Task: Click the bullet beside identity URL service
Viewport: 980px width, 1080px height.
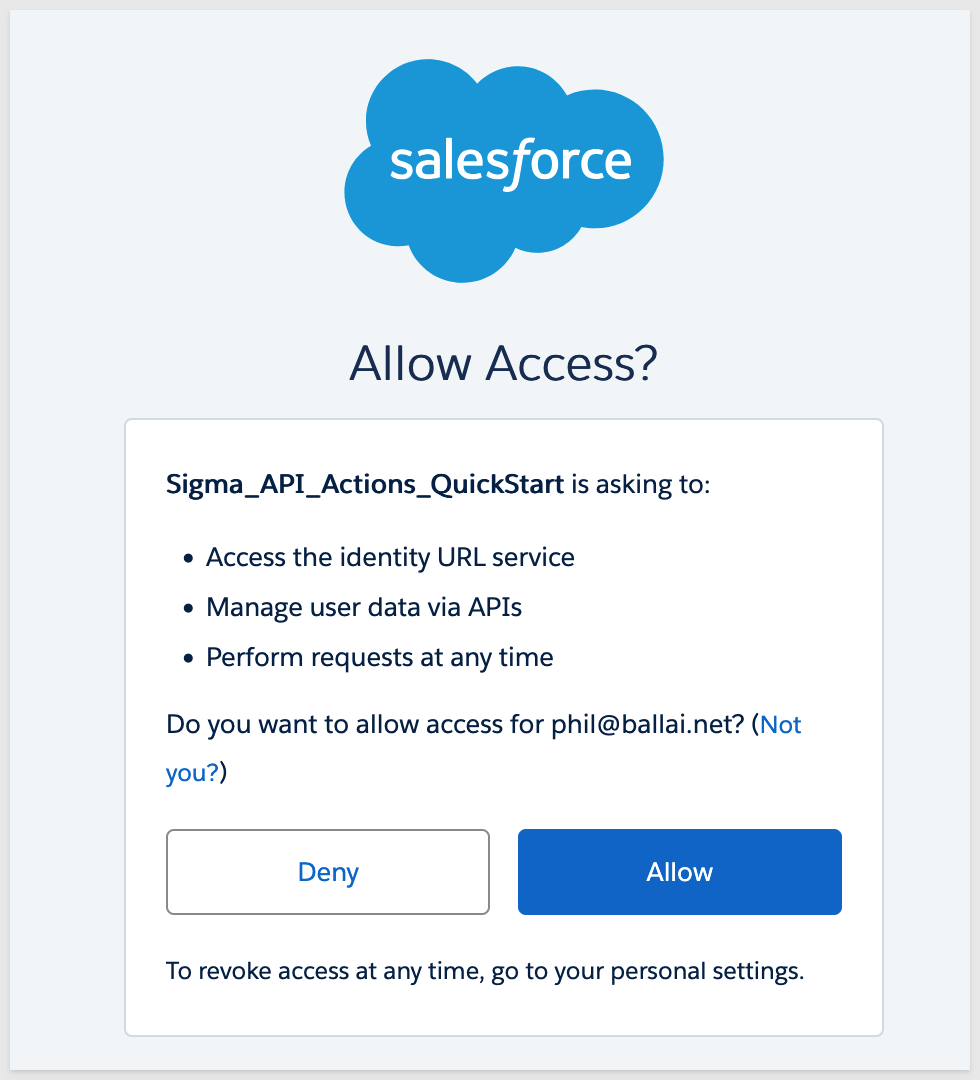Action: [188, 558]
